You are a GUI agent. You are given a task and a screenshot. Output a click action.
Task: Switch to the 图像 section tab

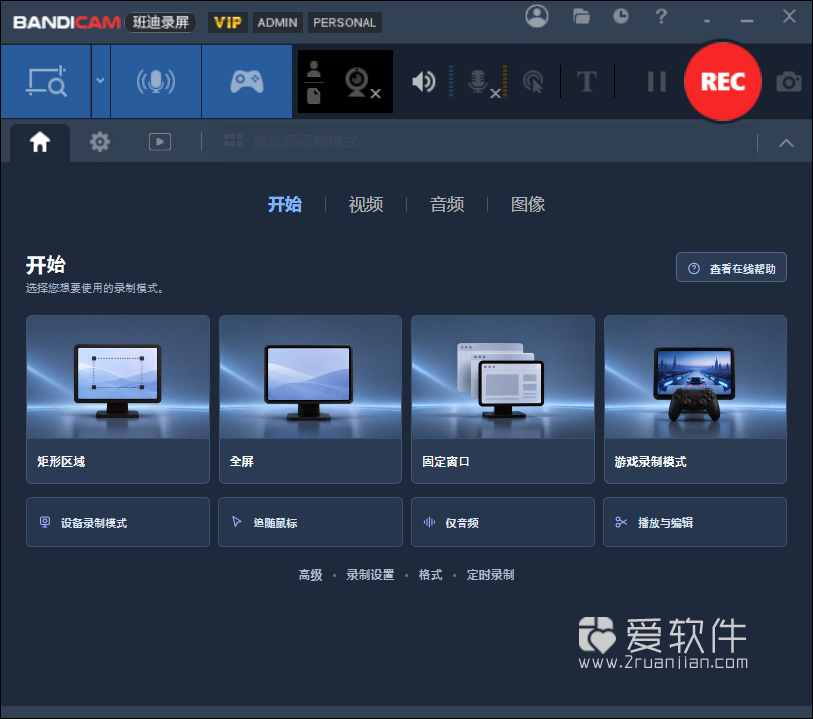[x=528, y=204]
